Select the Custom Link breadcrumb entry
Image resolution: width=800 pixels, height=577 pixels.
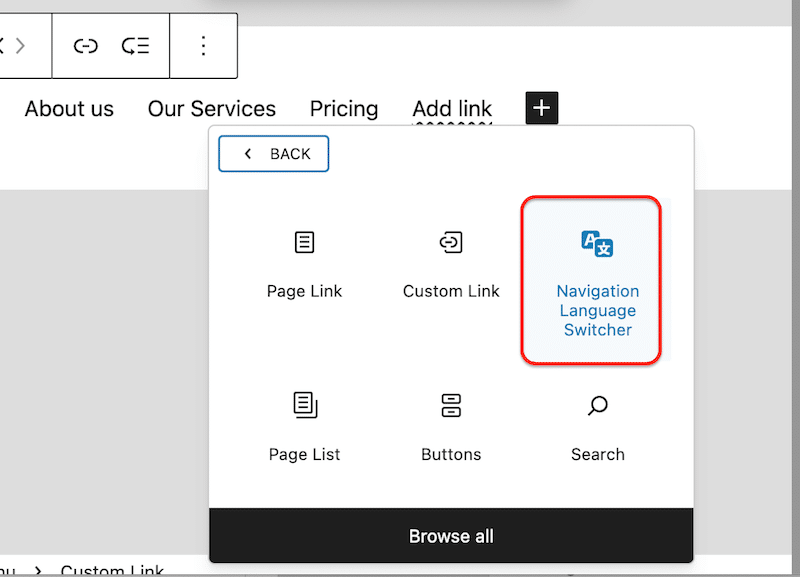pyautogui.click(x=111, y=570)
